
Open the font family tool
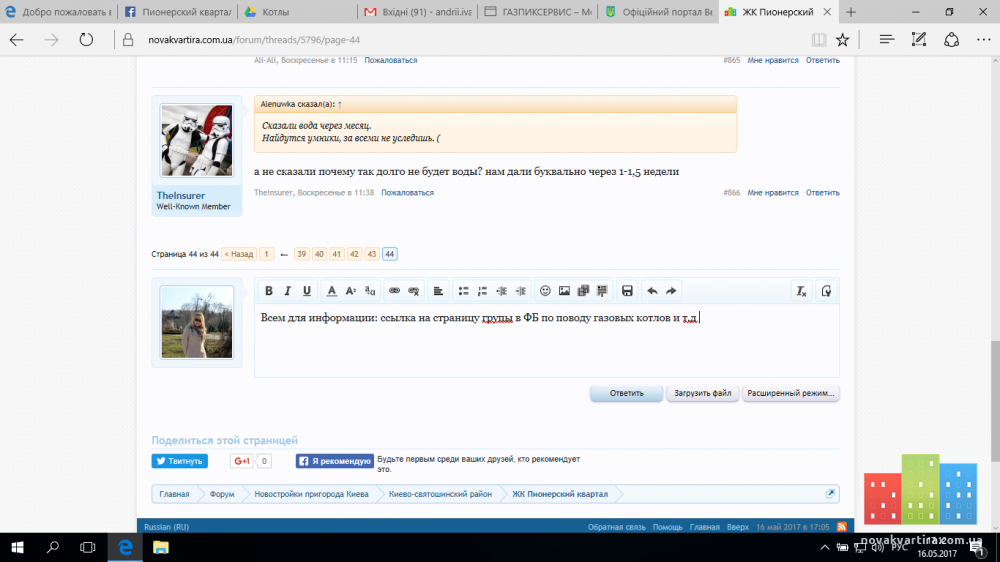(370, 291)
